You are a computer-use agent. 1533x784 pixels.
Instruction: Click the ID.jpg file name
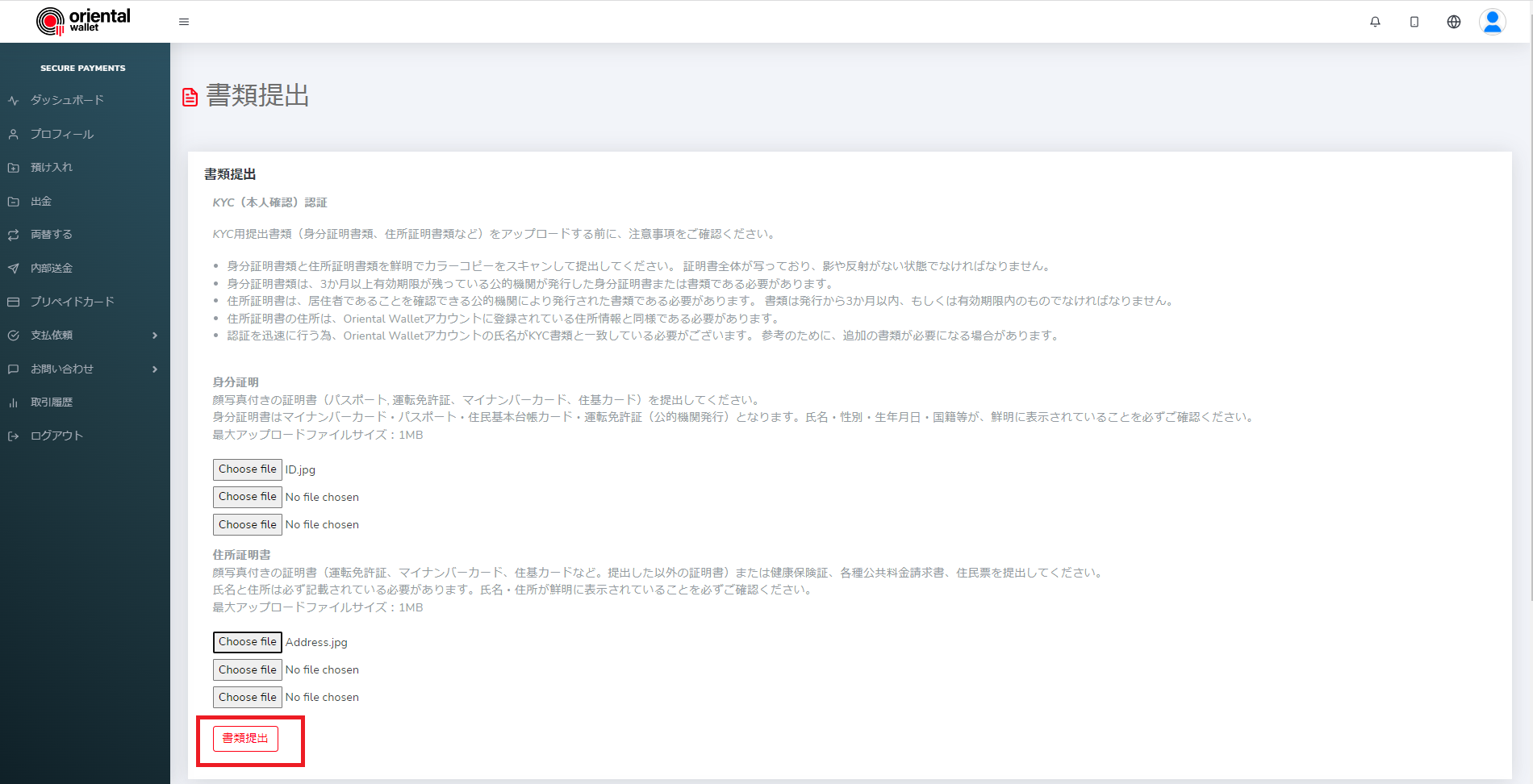pyautogui.click(x=300, y=469)
